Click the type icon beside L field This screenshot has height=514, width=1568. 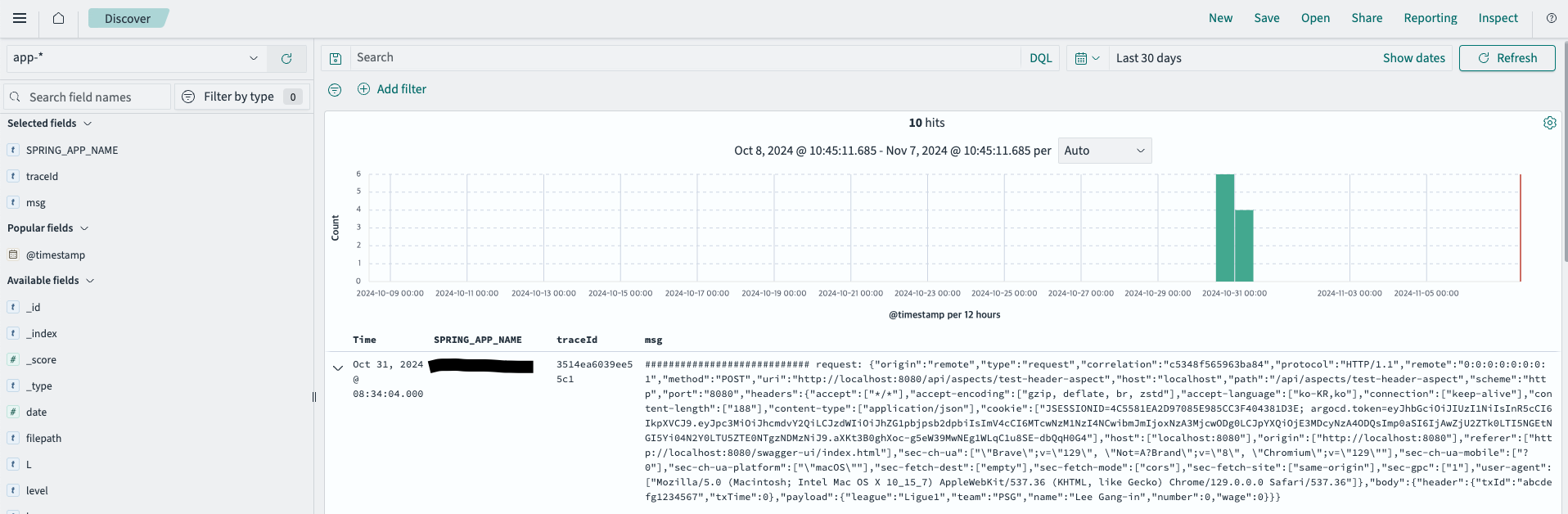pyautogui.click(x=13, y=464)
